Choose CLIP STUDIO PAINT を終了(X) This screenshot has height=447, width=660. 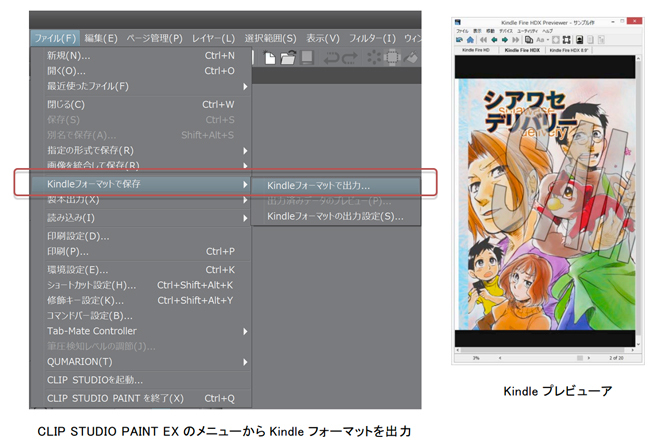click(141, 398)
